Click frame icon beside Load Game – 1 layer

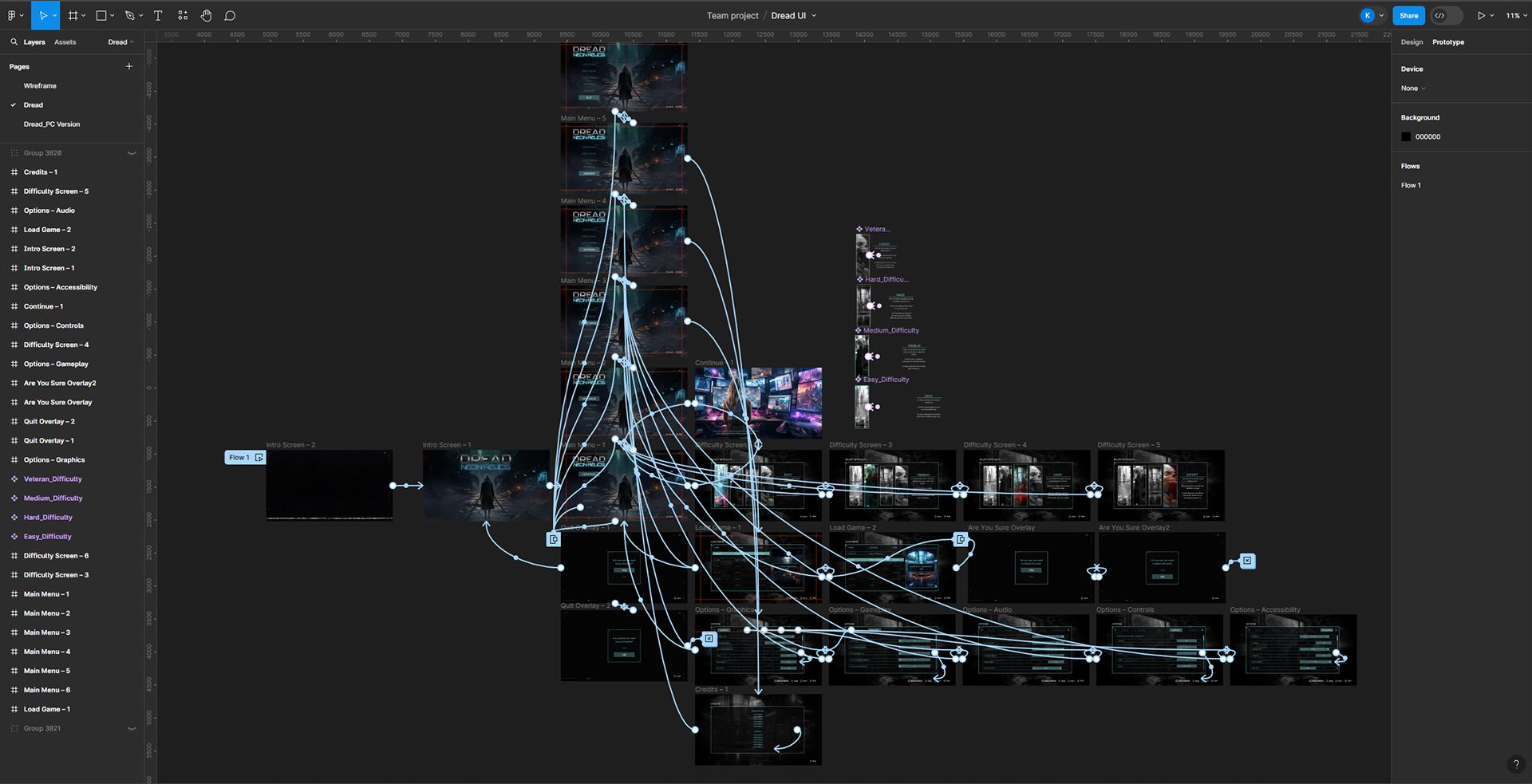click(14, 709)
